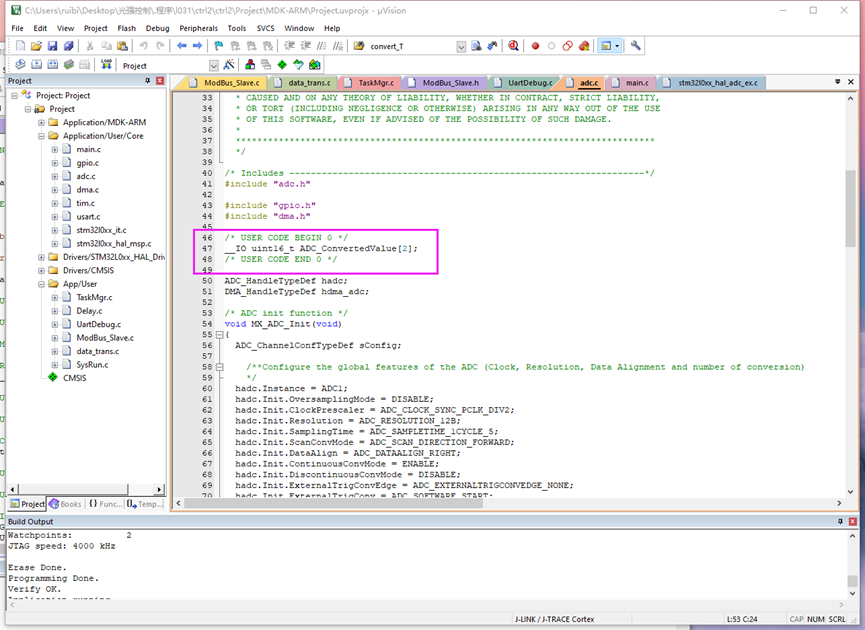The width and height of the screenshot is (865, 630).
Task: Open the Flash menu
Action: [126, 28]
